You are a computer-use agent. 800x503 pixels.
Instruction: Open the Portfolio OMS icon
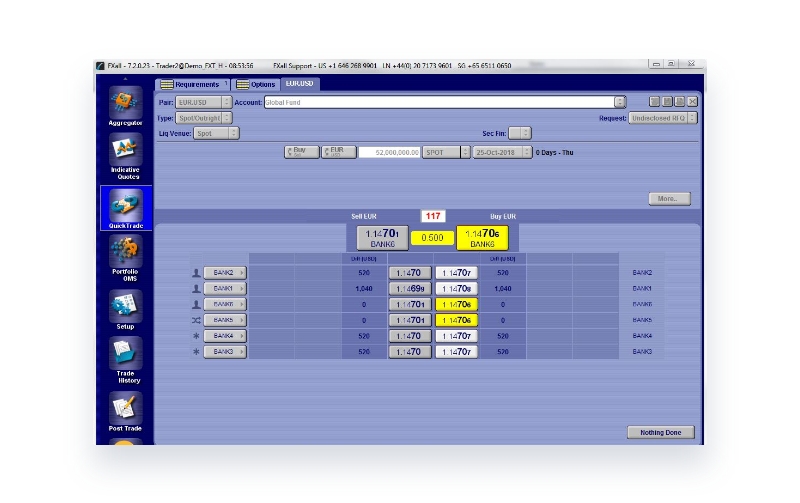coord(125,253)
